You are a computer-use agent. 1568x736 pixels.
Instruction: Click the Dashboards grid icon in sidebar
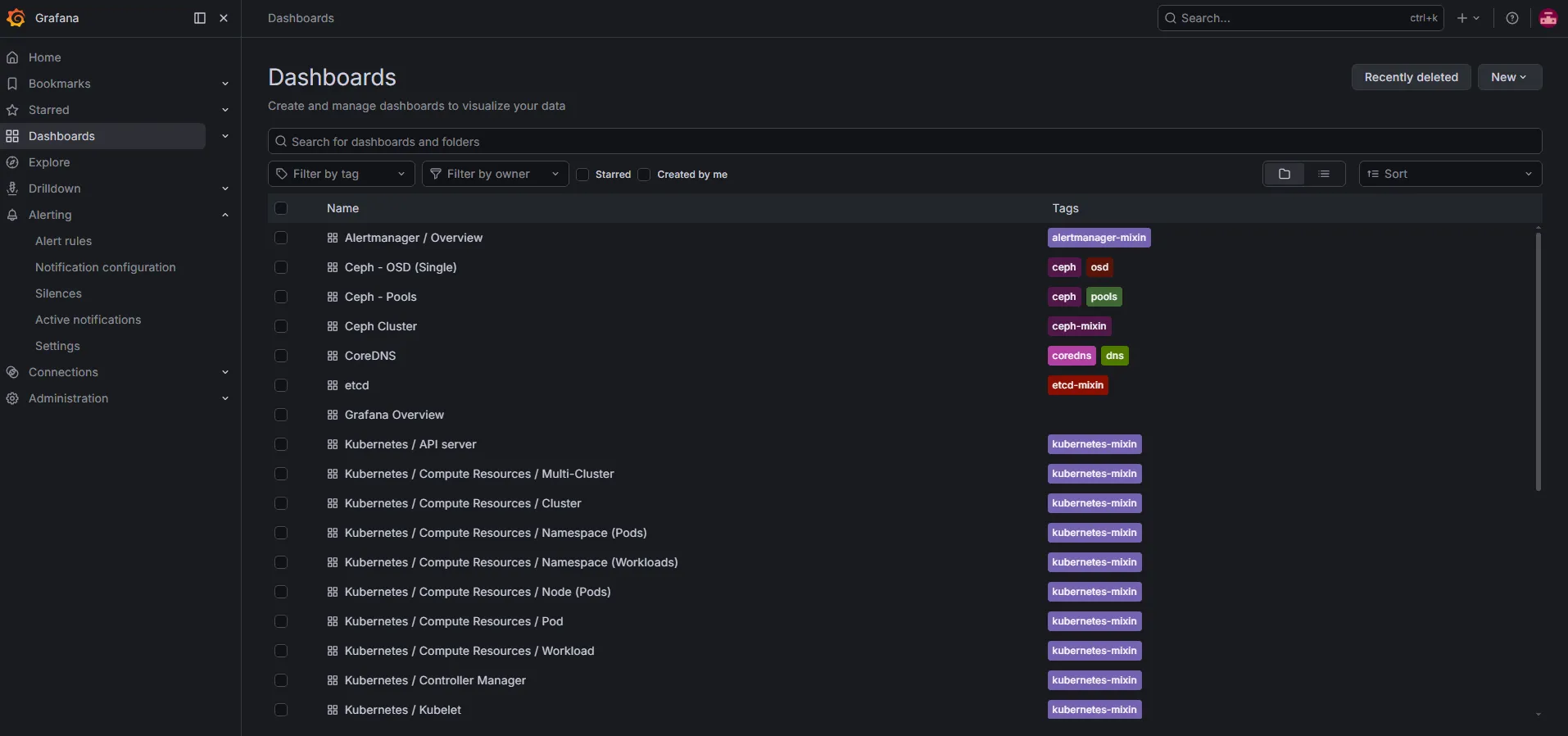[x=12, y=136]
